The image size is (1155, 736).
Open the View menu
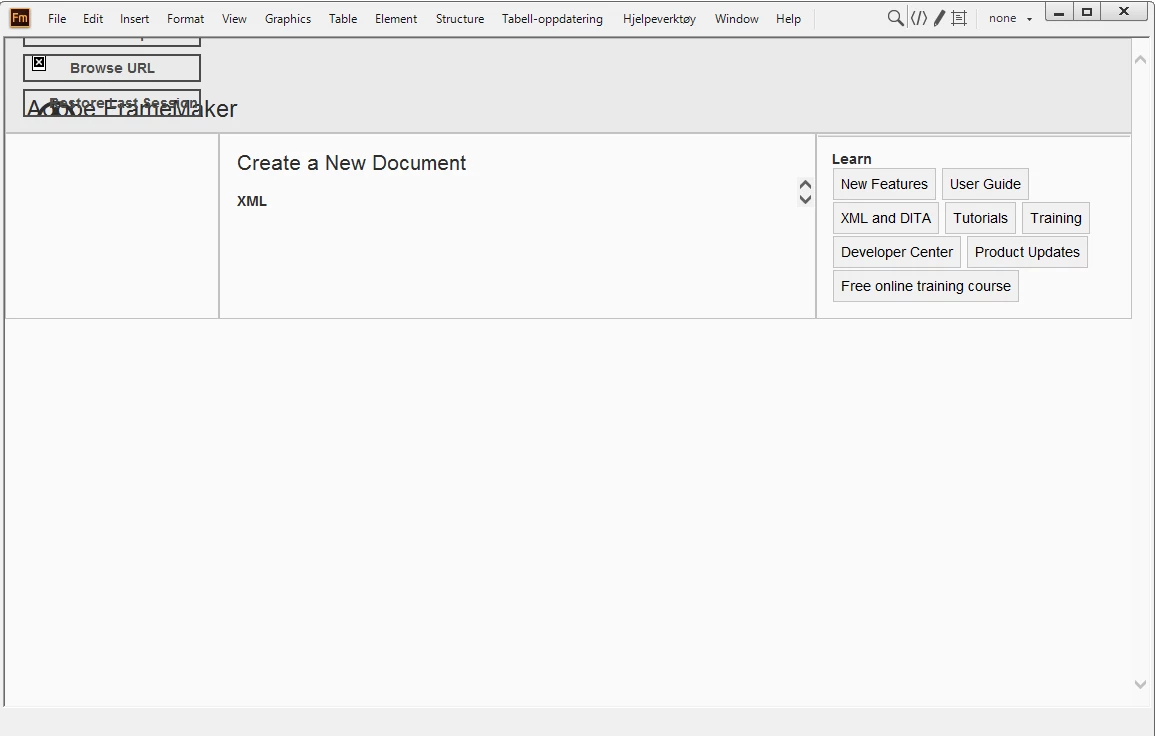tap(234, 19)
